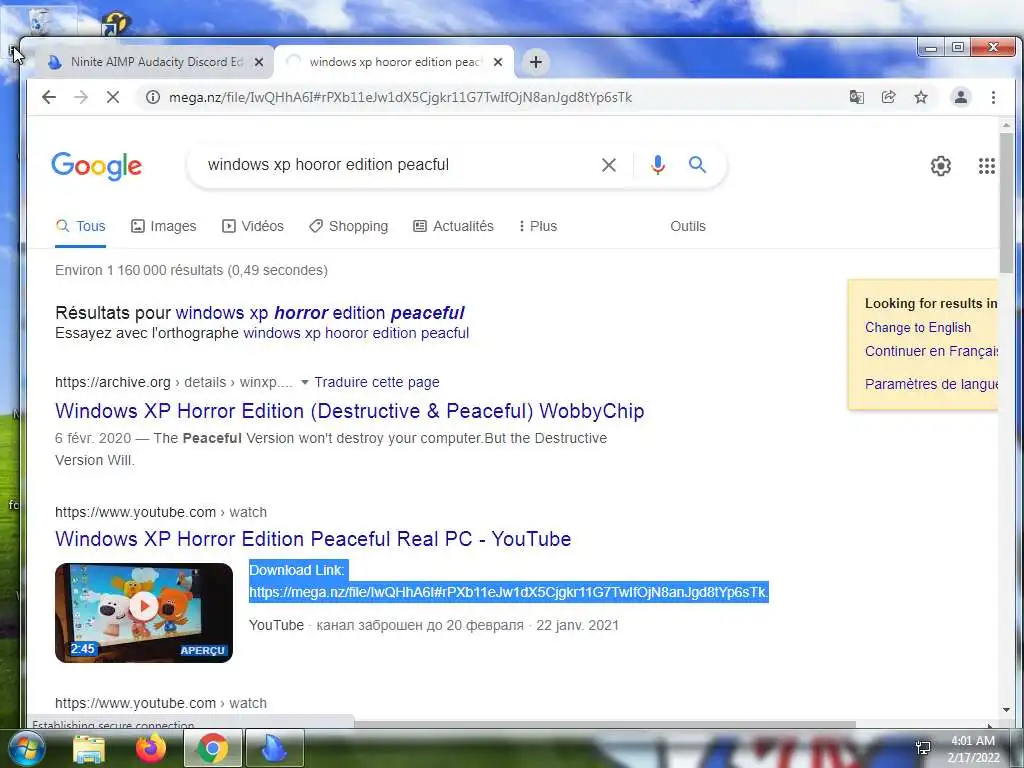Viewport: 1024px width, 768px height.
Task: Switch to Images results
Action: pyautogui.click(x=164, y=226)
